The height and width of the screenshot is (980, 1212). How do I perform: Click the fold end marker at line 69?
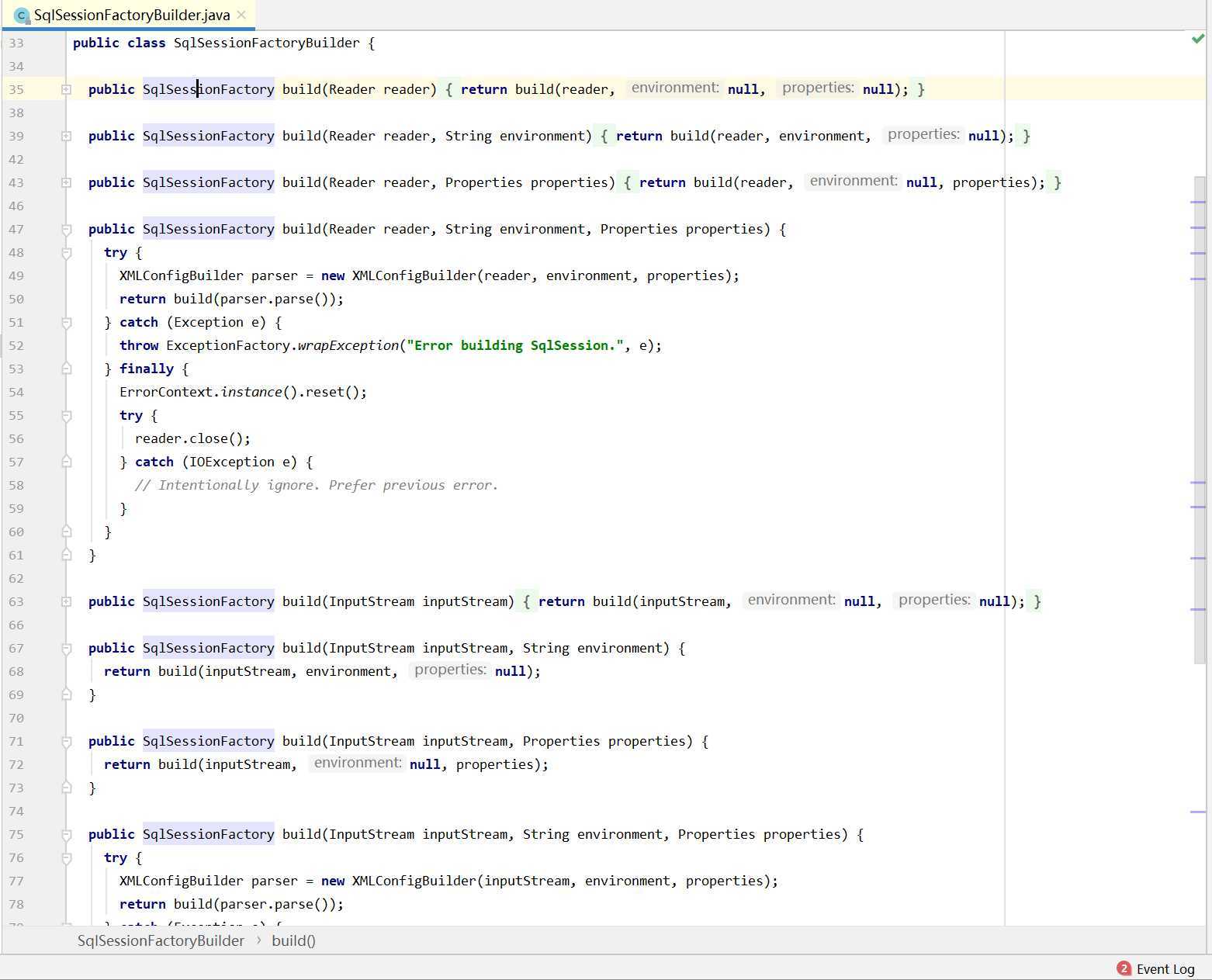(66, 694)
